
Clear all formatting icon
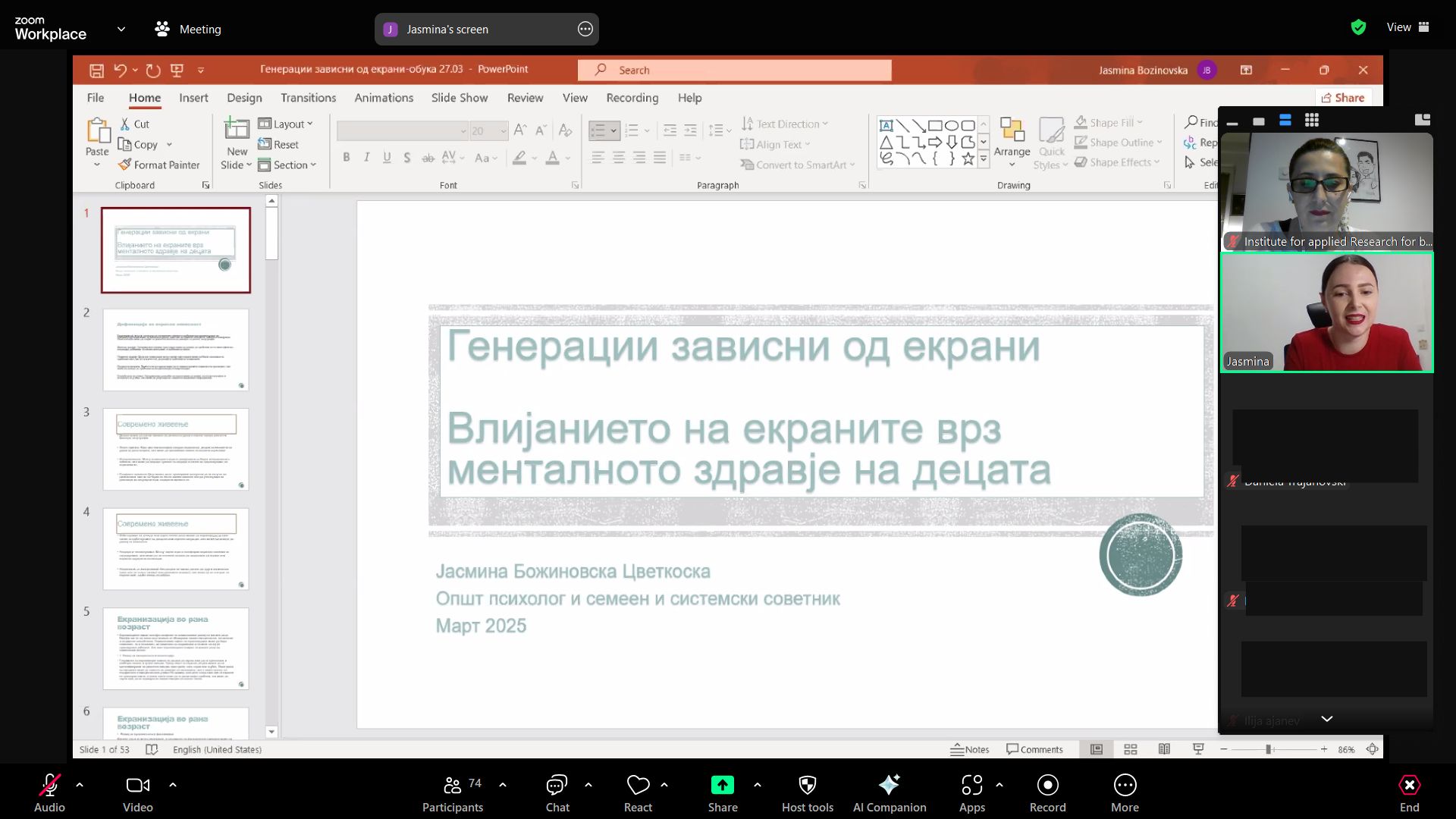click(x=565, y=130)
